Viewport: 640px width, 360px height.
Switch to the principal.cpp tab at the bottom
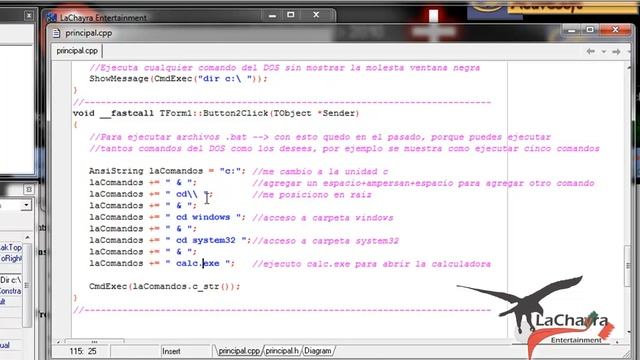(x=239, y=351)
